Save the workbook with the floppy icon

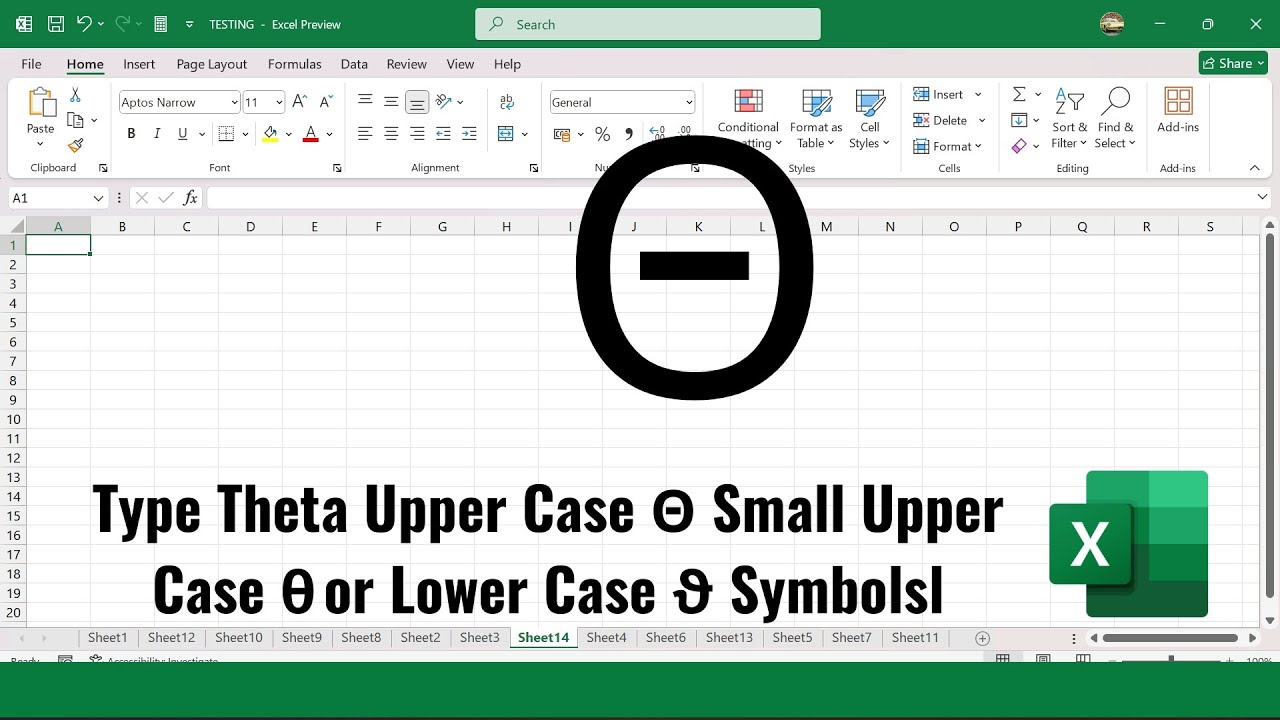tap(56, 24)
